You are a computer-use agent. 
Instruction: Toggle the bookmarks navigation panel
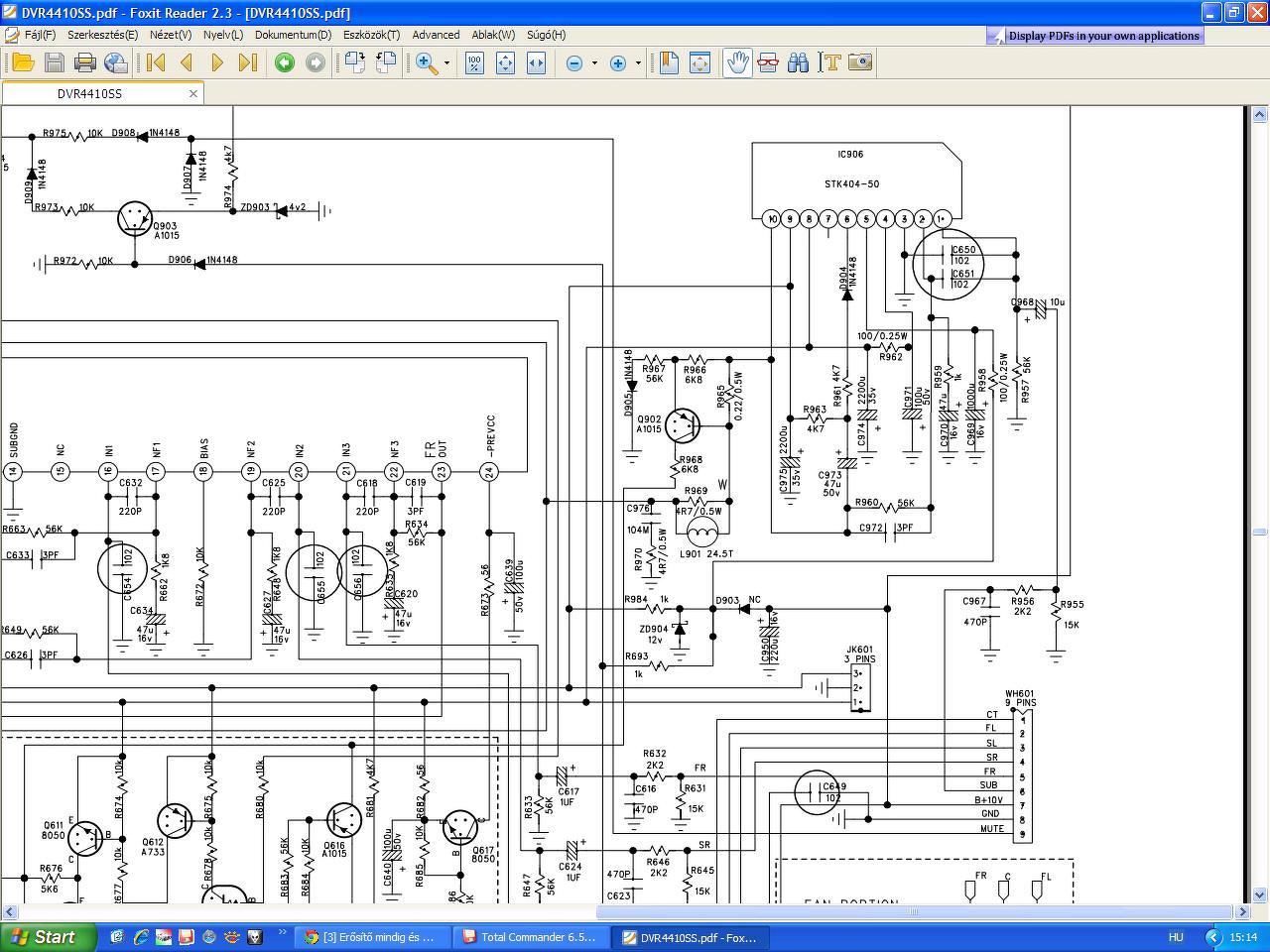point(669,62)
